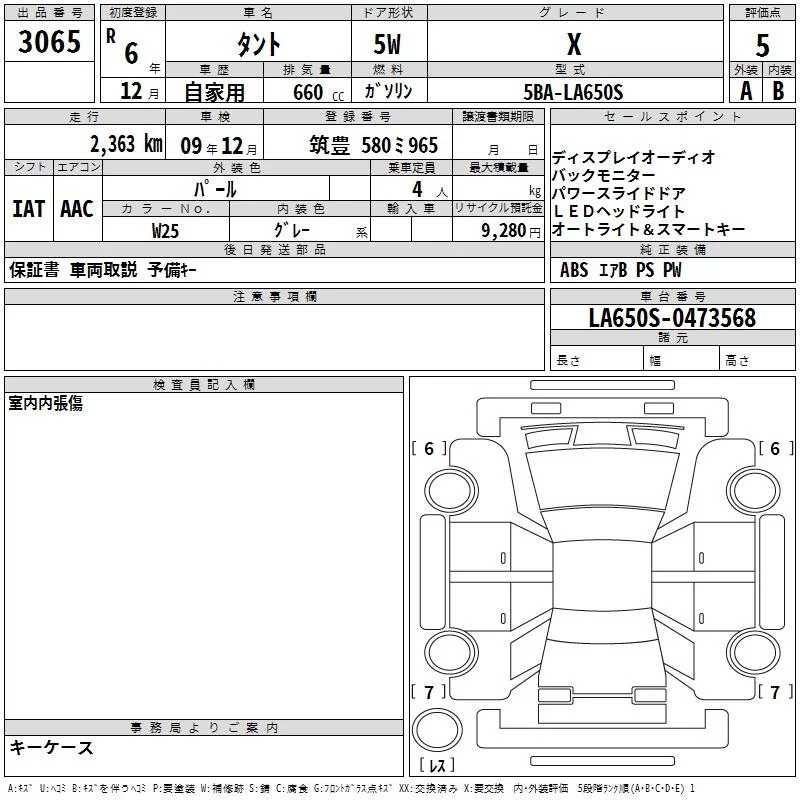This screenshot has height=800, width=800.
Task: Click the overall grade score 5
Action: tap(762, 44)
